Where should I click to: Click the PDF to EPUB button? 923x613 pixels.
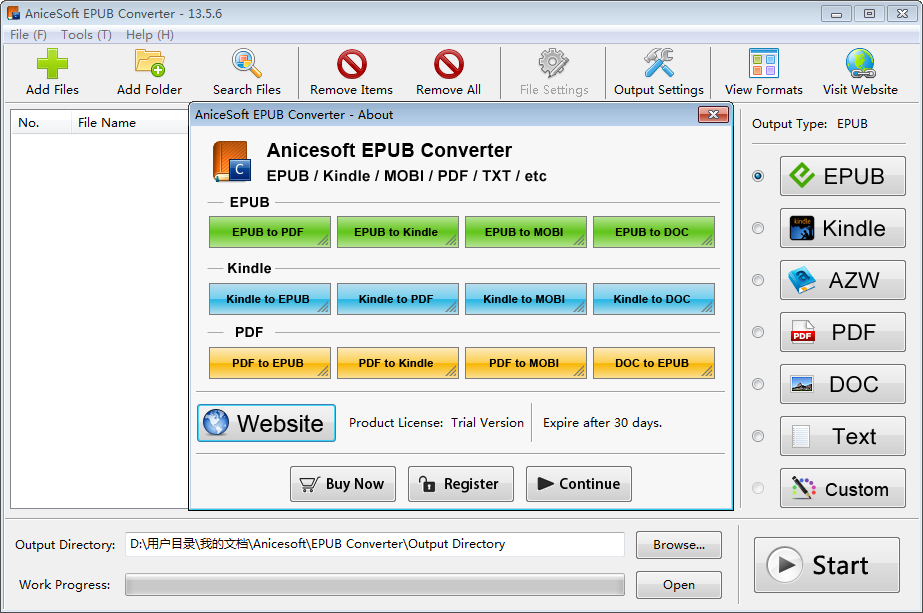tap(270, 363)
